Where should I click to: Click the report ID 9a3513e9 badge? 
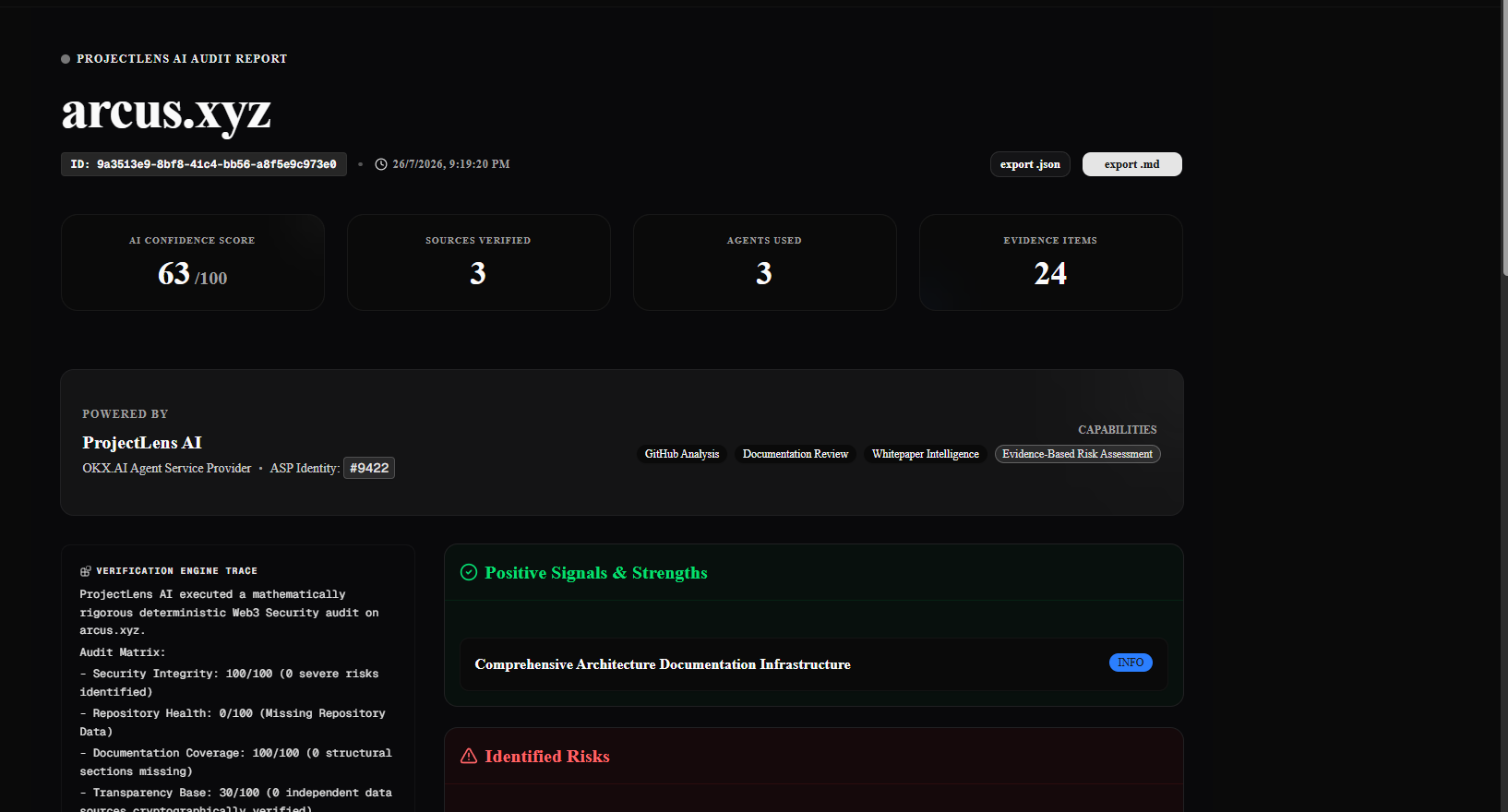tap(204, 164)
